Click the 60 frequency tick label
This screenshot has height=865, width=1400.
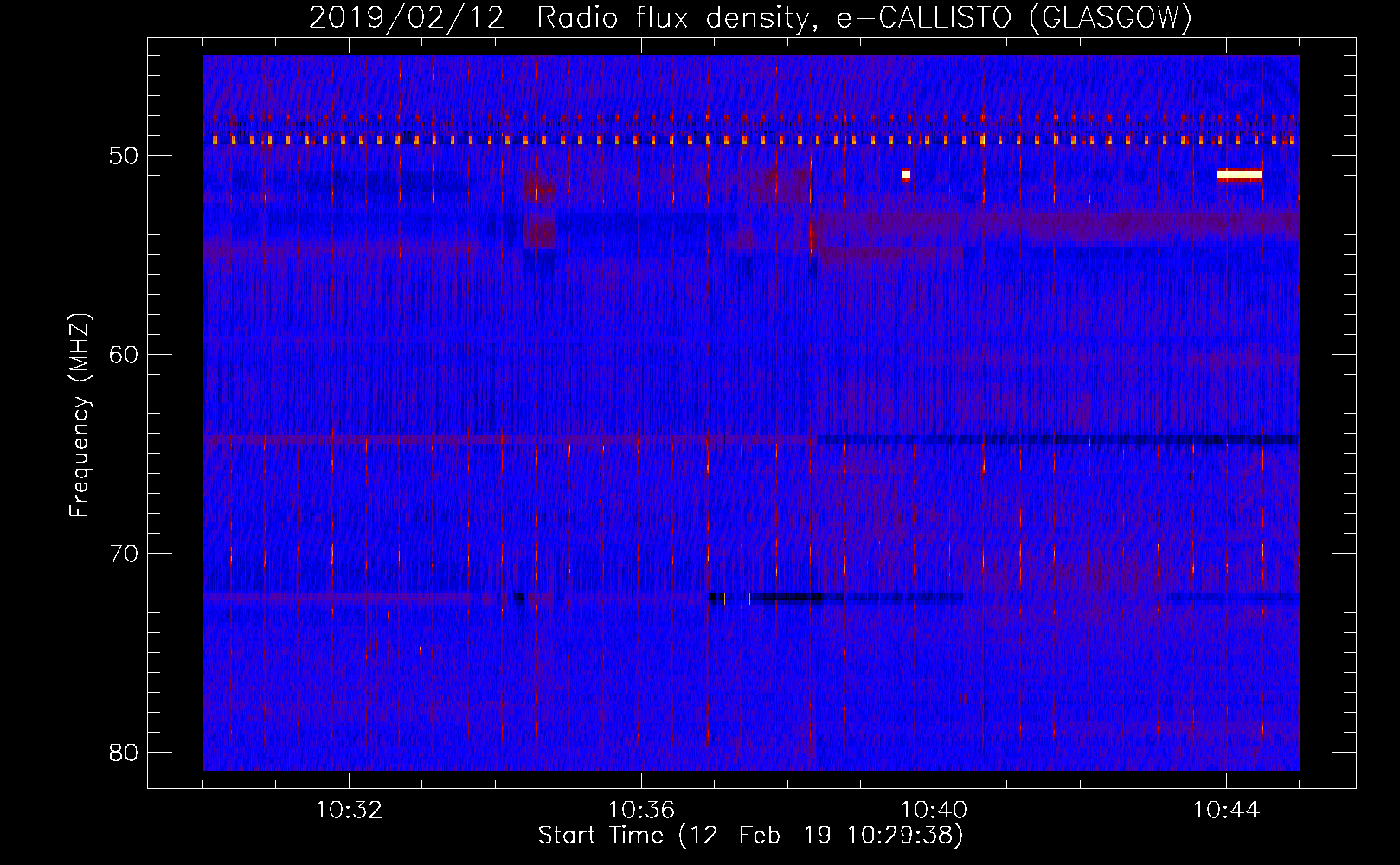(125, 355)
